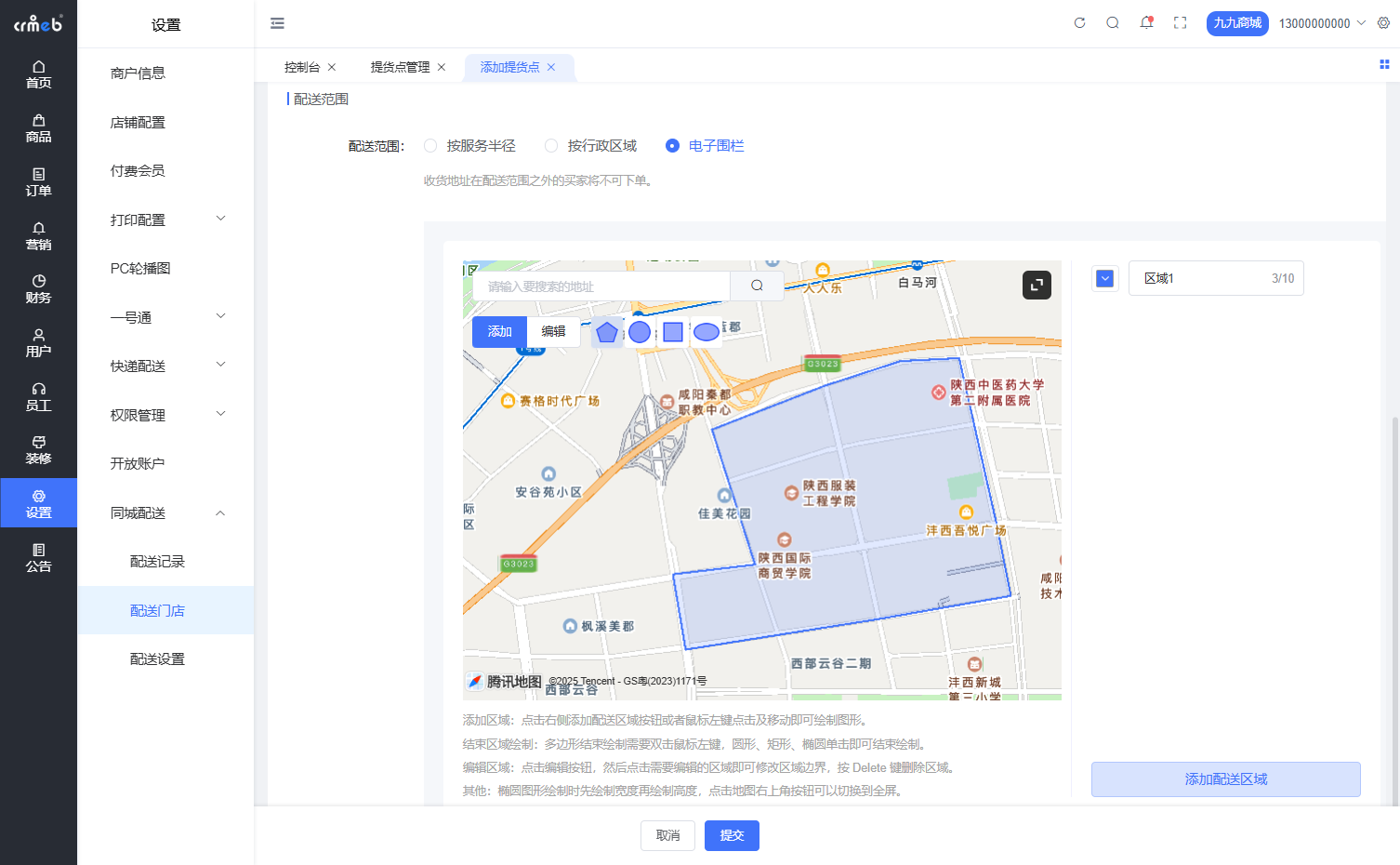Open the 首页 home section
Screen dimensions: 1400x865
tap(38, 74)
